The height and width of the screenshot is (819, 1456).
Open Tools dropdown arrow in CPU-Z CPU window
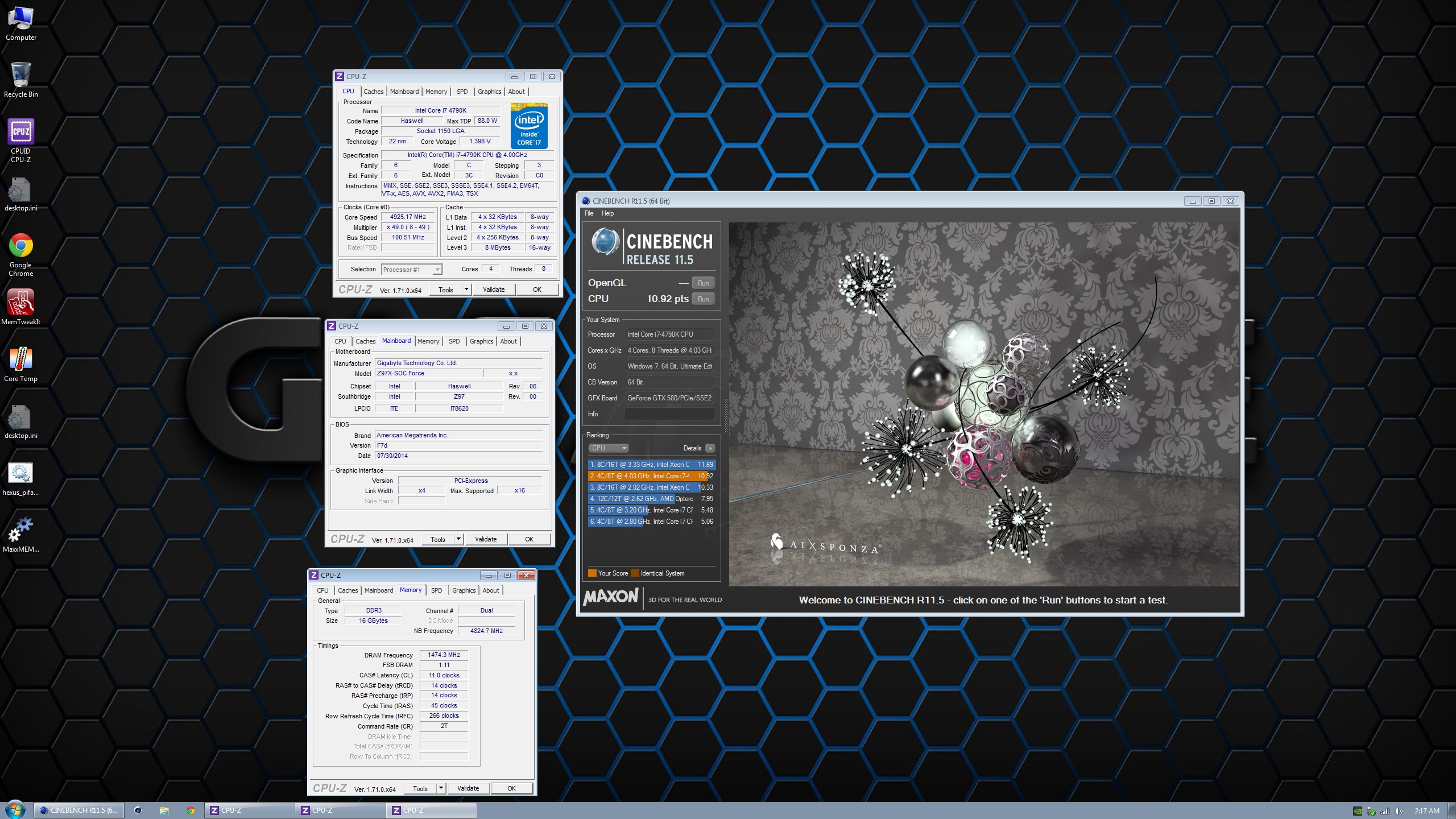pyautogui.click(x=466, y=289)
